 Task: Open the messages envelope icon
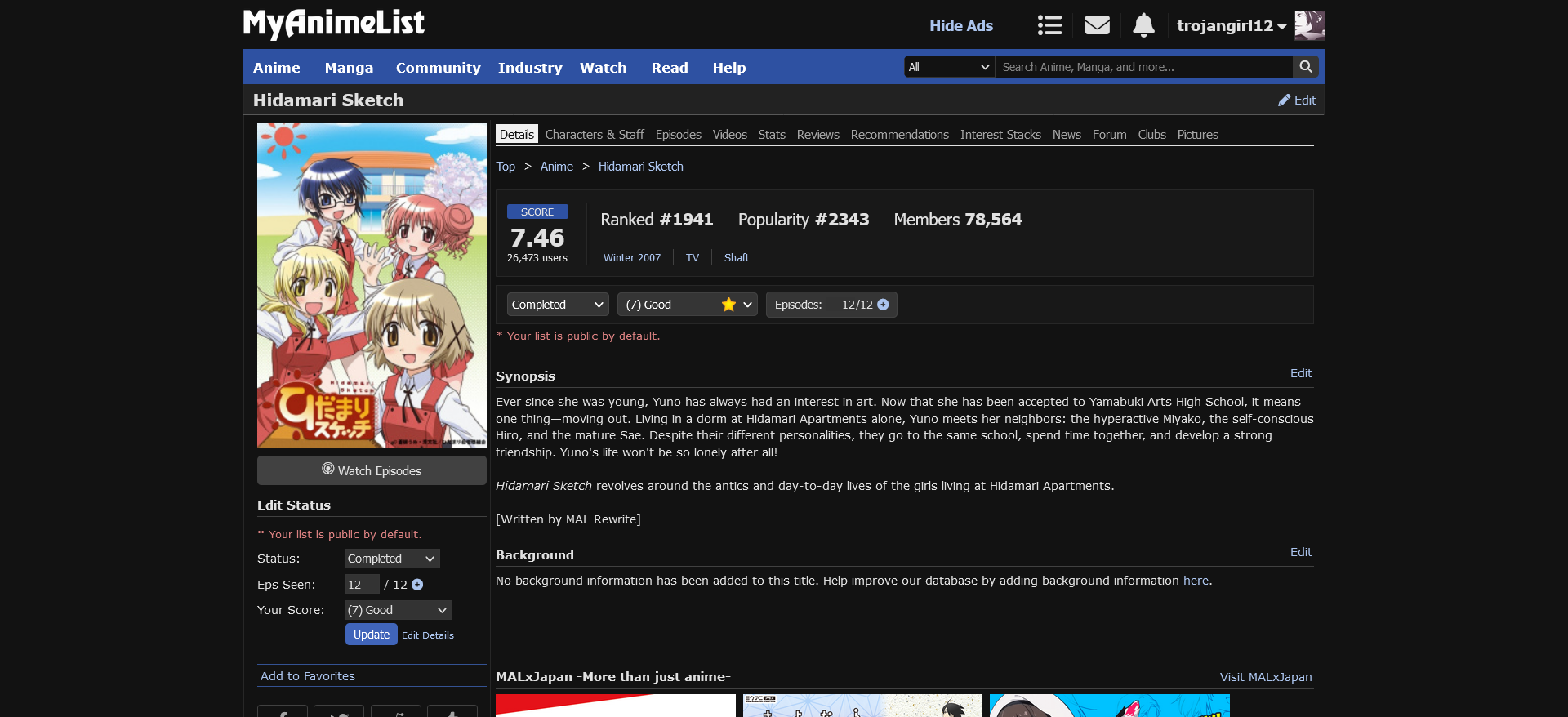tap(1097, 25)
